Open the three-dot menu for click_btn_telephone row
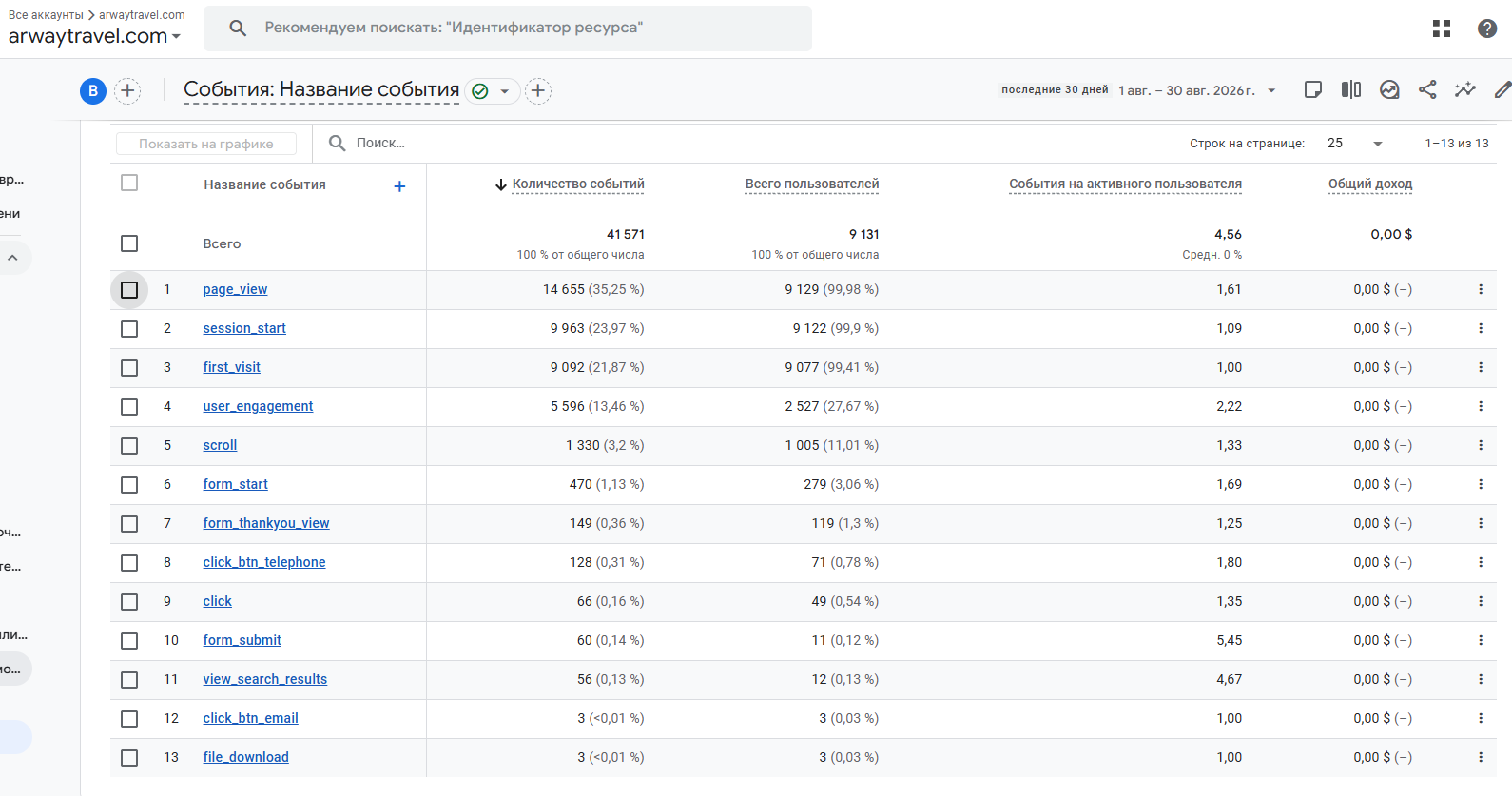 pos(1481,562)
